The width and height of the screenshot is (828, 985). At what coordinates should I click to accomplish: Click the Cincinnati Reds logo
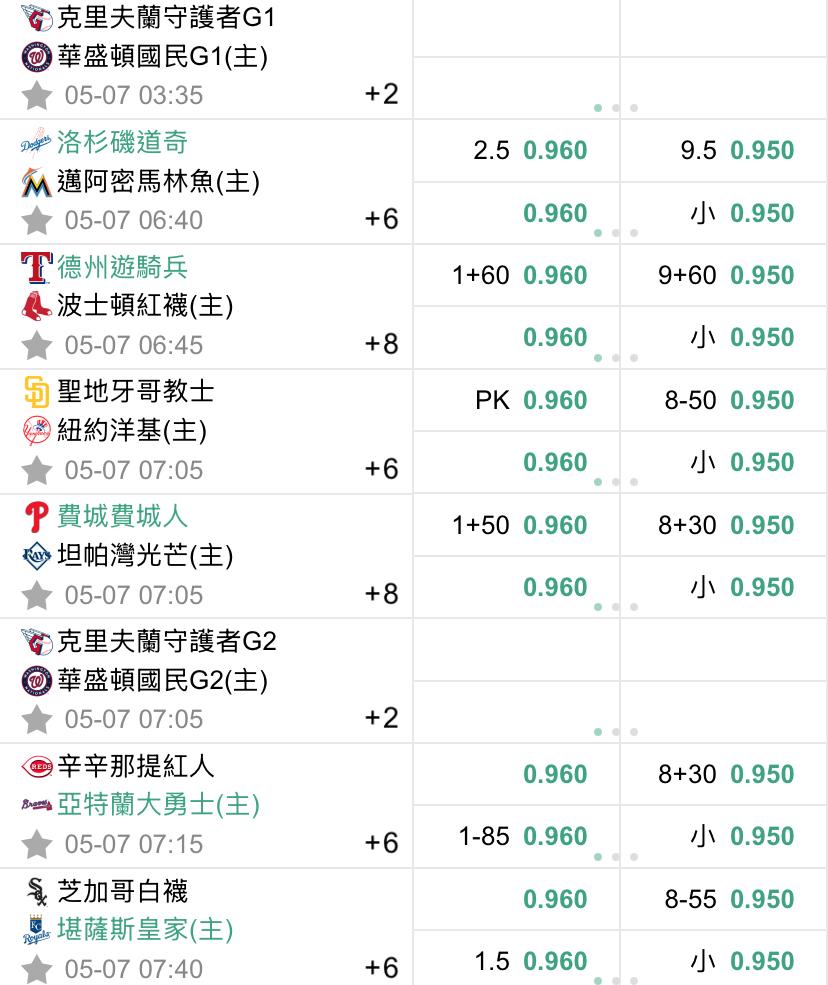coord(36,766)
